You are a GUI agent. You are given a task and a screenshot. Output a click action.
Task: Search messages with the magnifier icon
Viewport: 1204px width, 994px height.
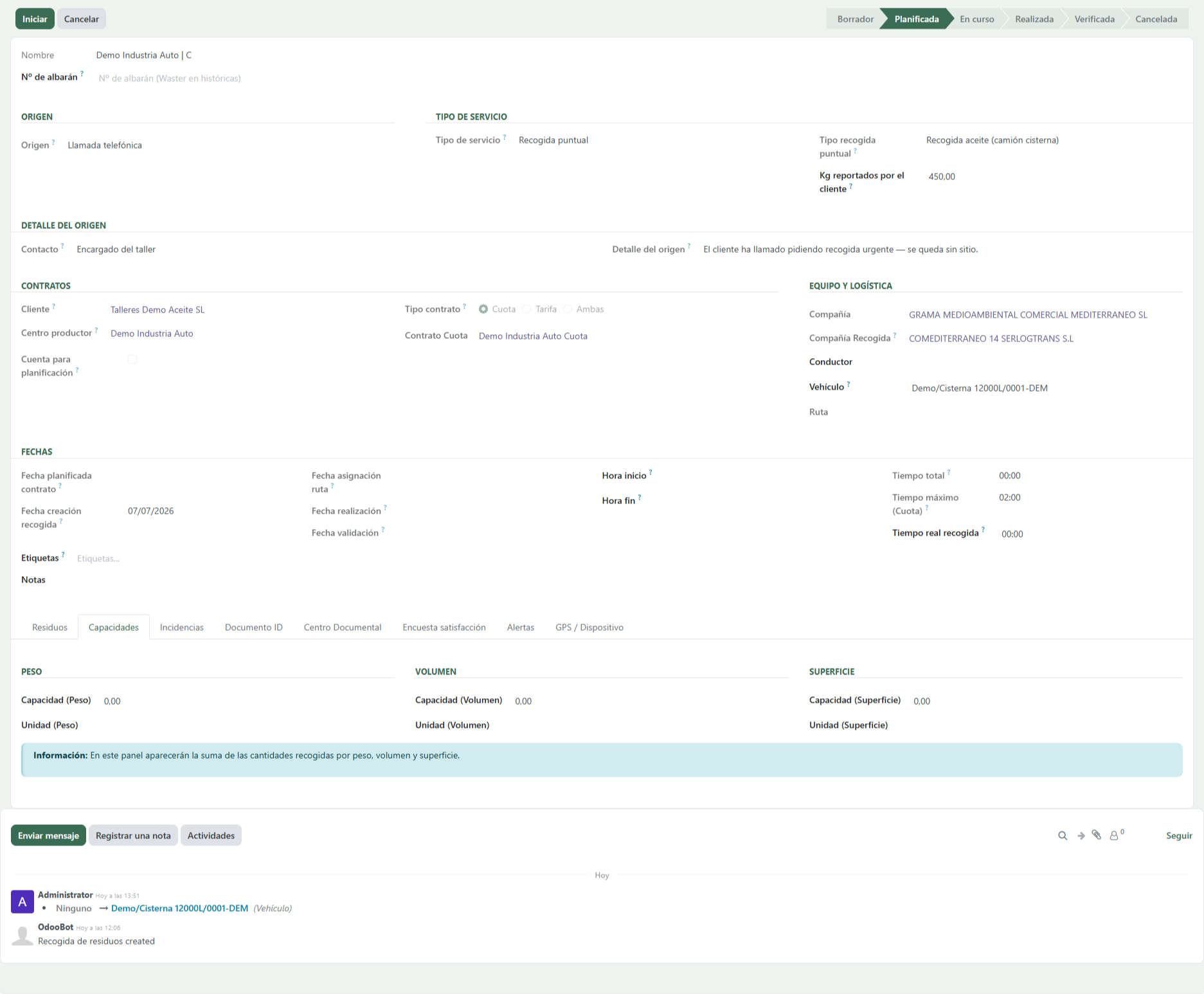[1063, 836]
